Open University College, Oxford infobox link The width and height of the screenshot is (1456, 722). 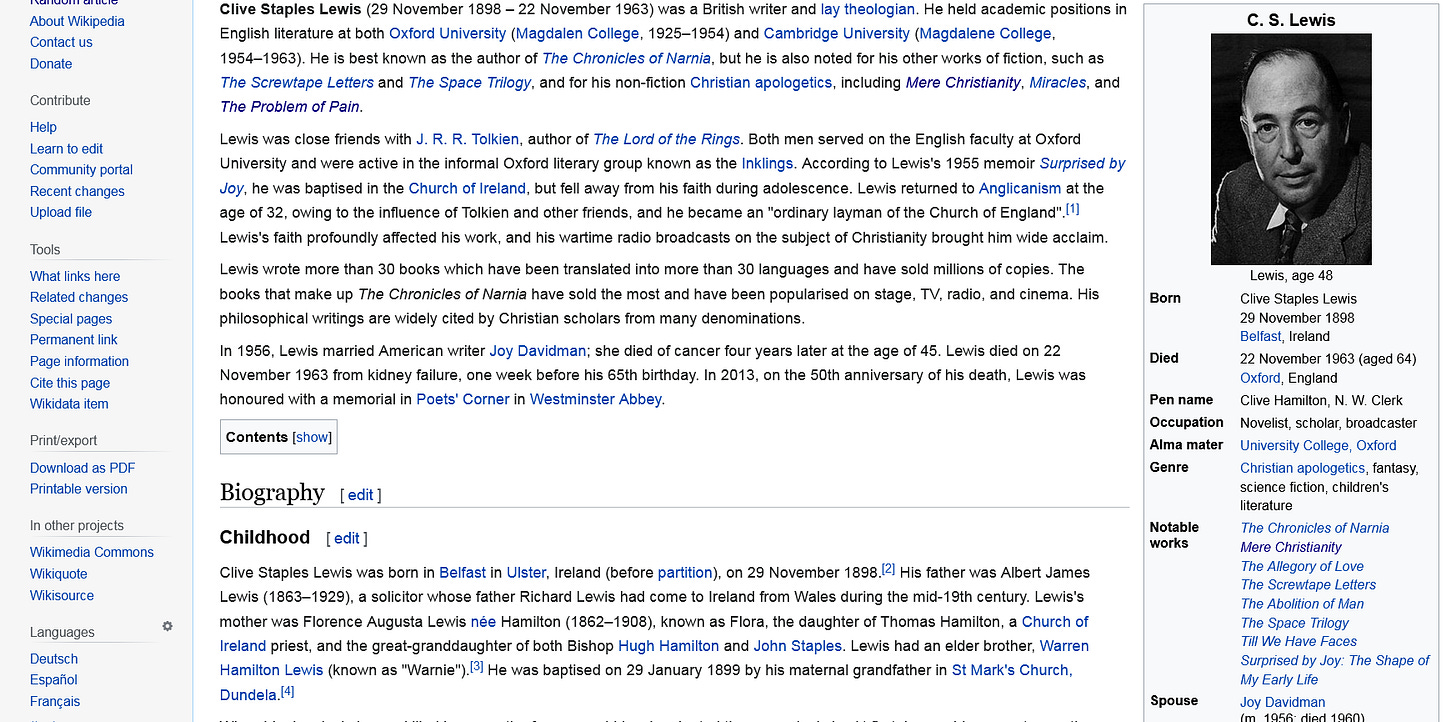coord(1318,445)
